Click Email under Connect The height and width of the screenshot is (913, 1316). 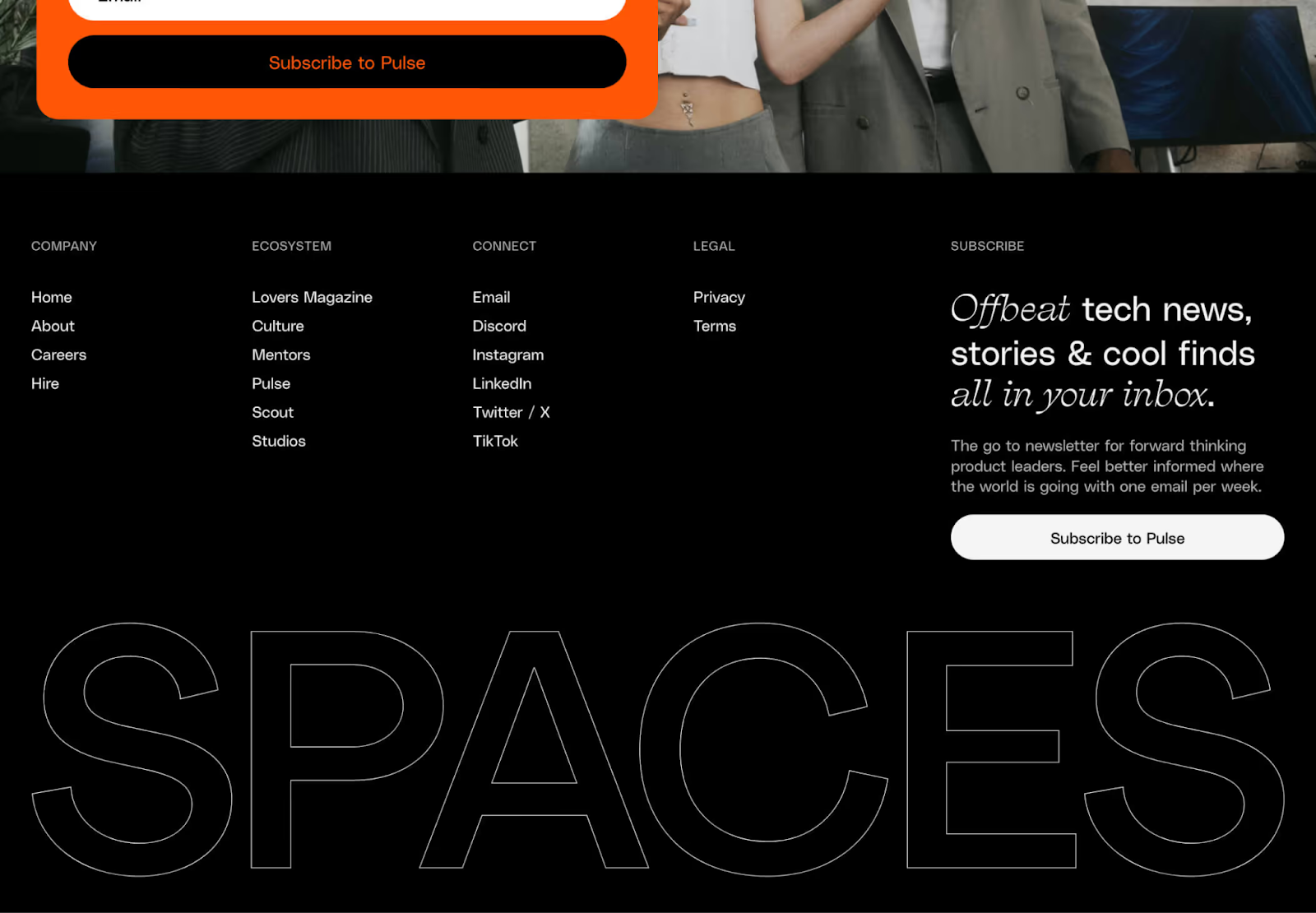click(x=491, y=297)
